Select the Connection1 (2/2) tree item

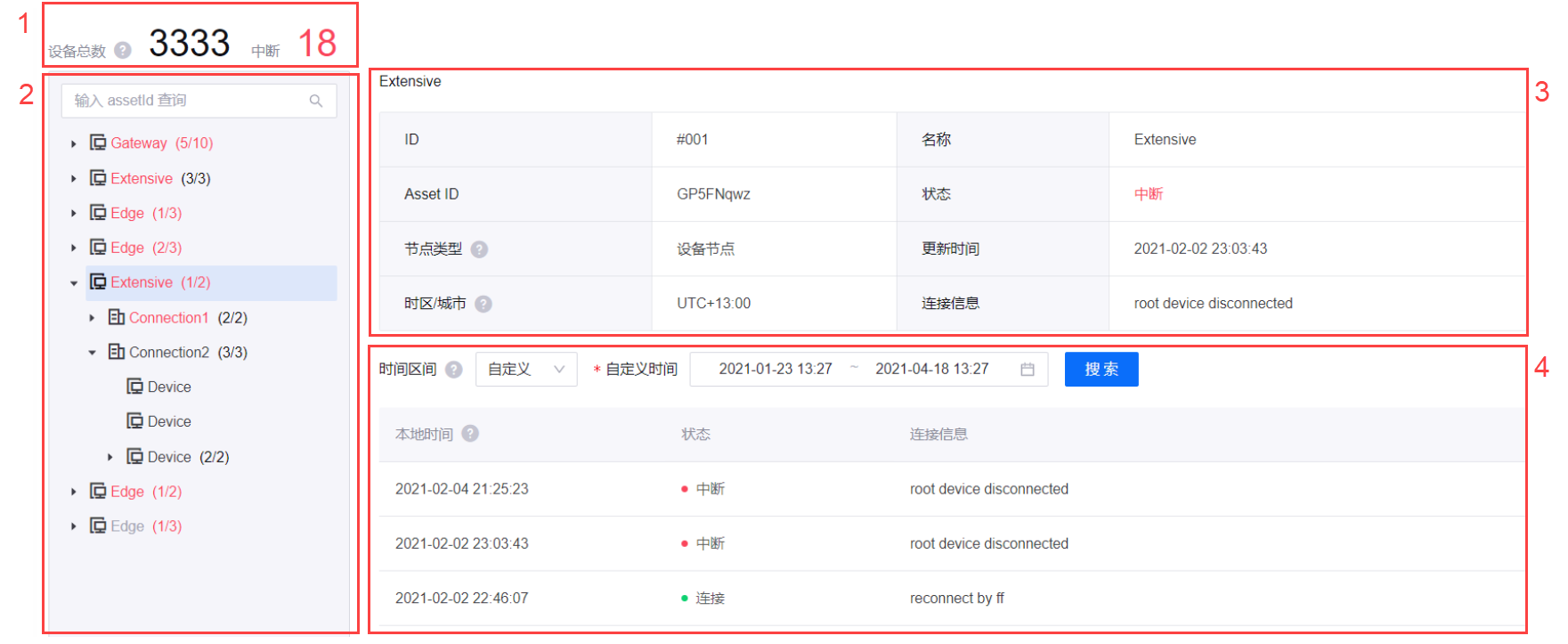pyautogui.click(x=188, y=318)
